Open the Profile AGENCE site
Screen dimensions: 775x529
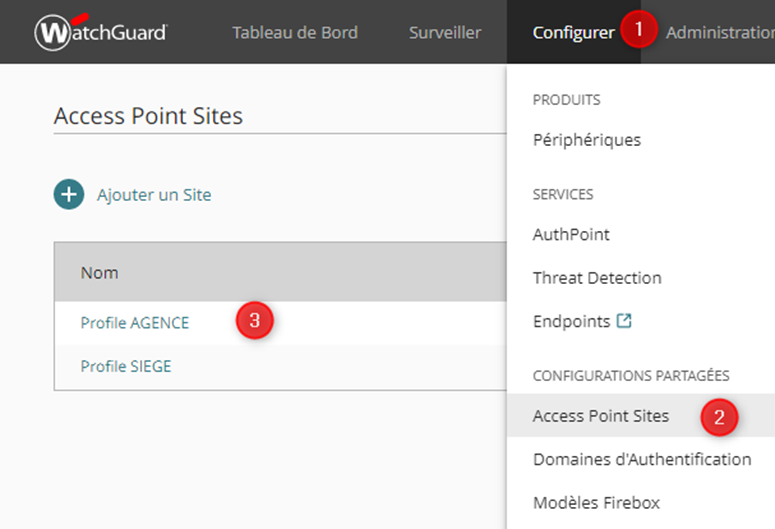point(134,323)
